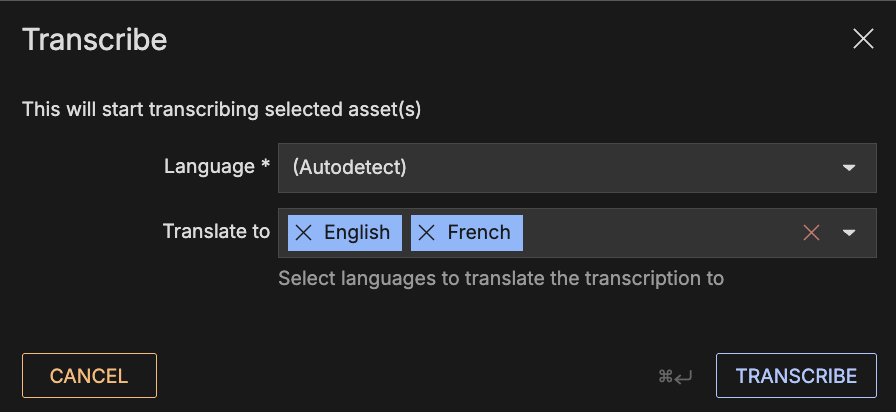Image resolution: width=896 pixels, height=412 pixels.
Task: Click the "Translate to" field label
Action: [216, 232]
